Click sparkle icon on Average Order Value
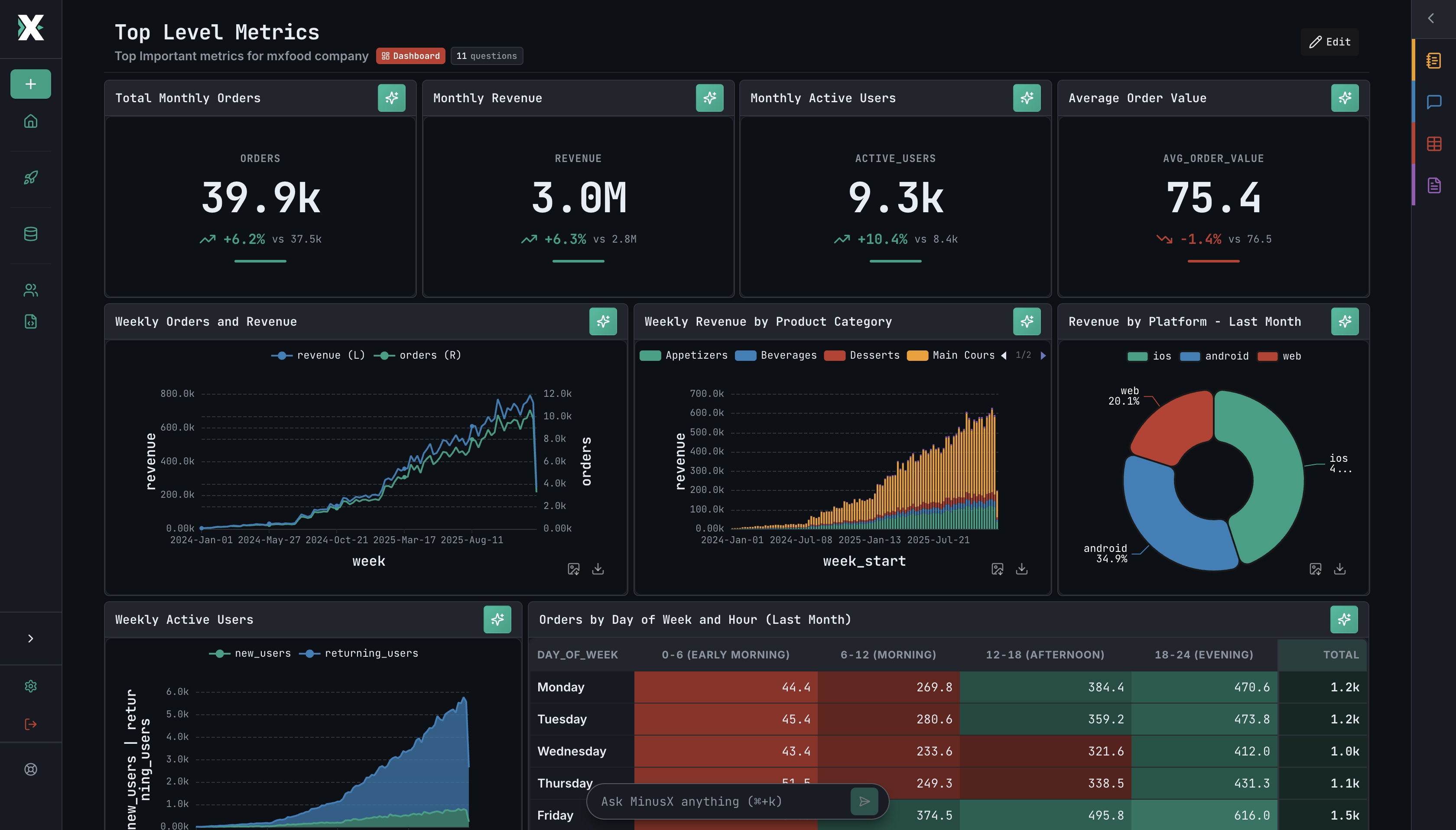1456x830 pixels. click(1345, 98)
